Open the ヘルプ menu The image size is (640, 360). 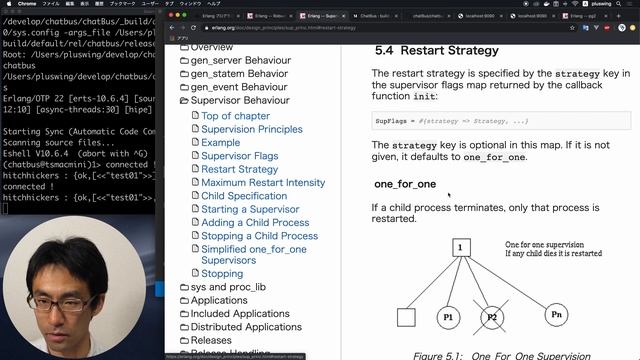tap(214, 4)
